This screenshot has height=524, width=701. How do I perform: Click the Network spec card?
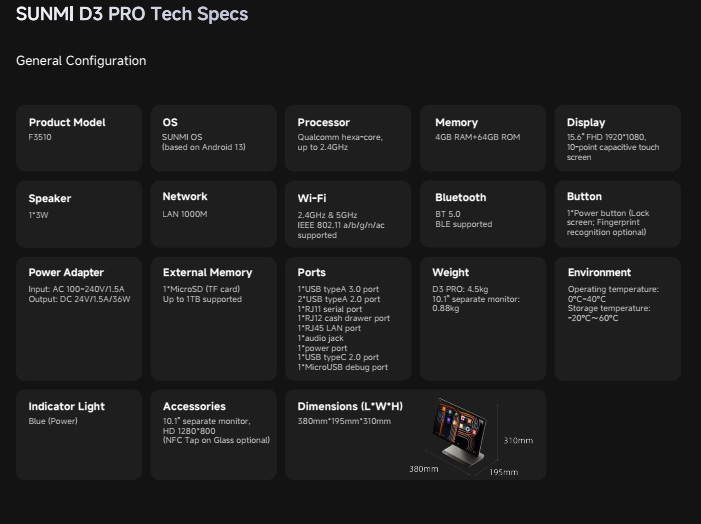pos(213,214)
